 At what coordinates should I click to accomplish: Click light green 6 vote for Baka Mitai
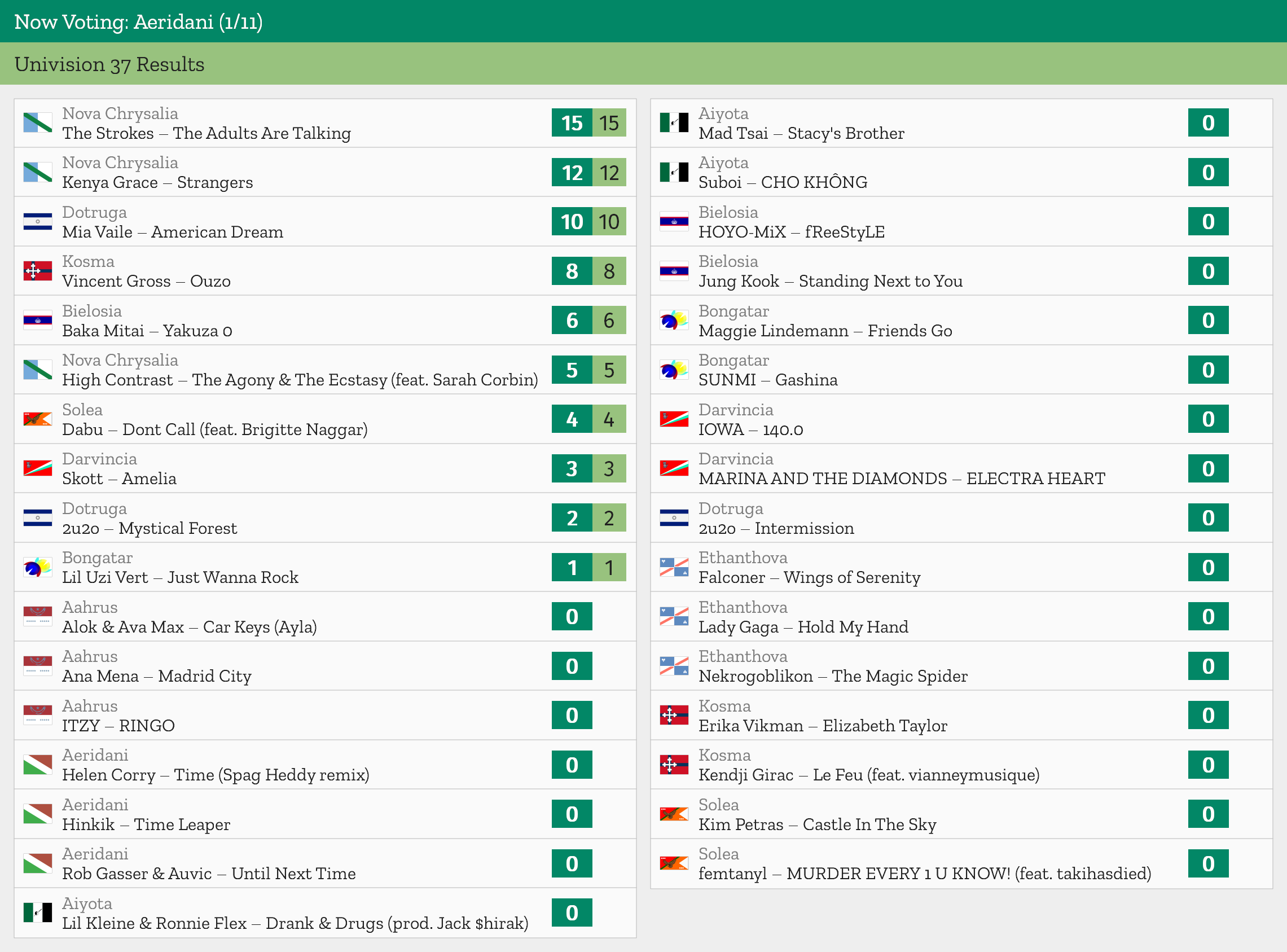coord(609,321)
